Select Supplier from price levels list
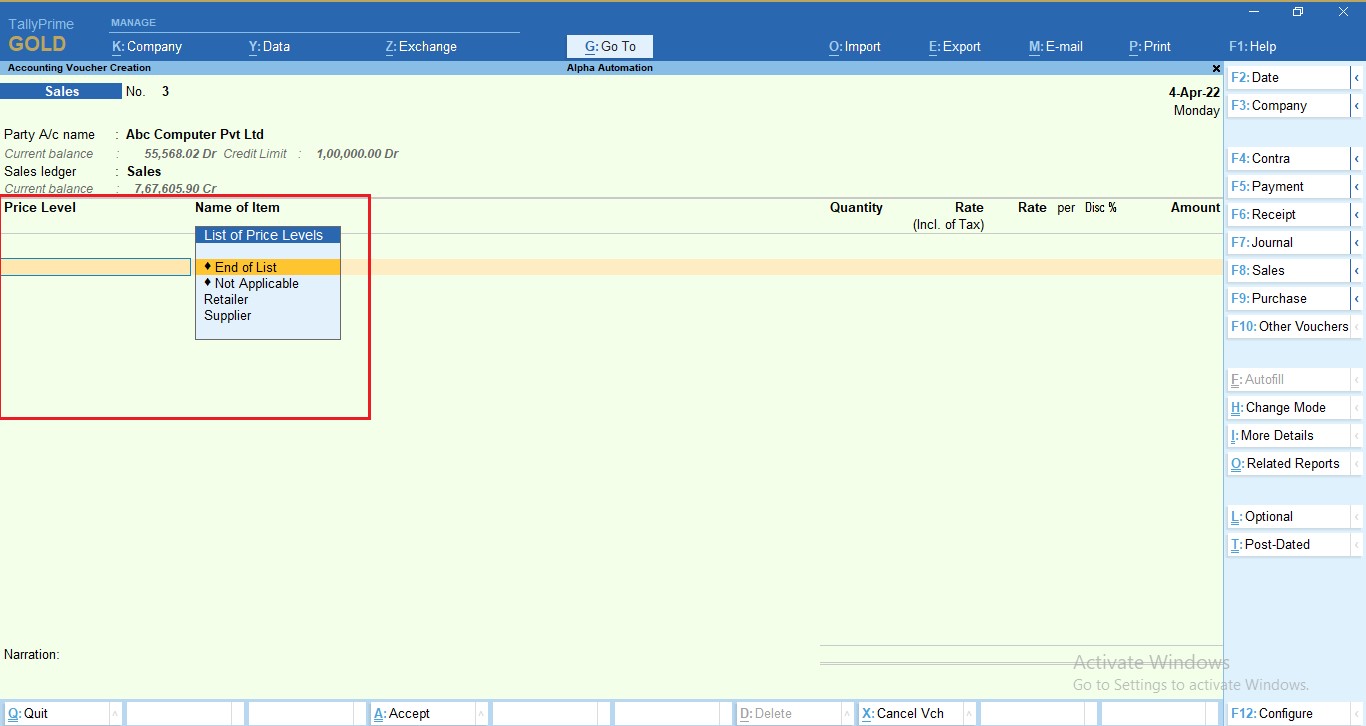 coord(227,315)
